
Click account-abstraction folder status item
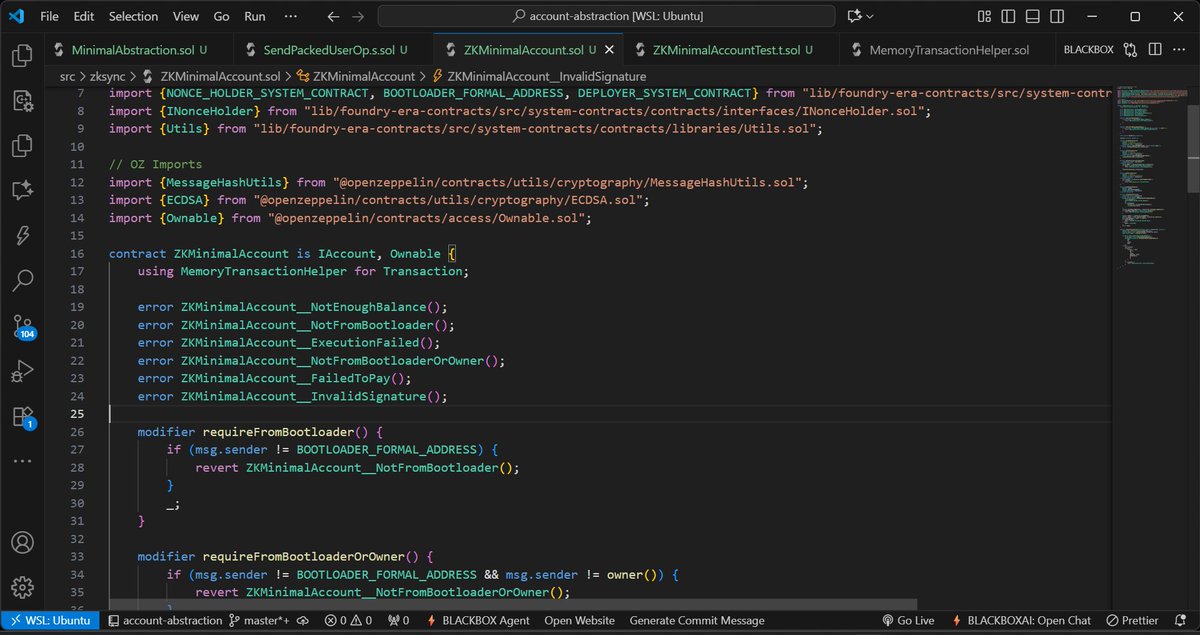coord(163,620)
